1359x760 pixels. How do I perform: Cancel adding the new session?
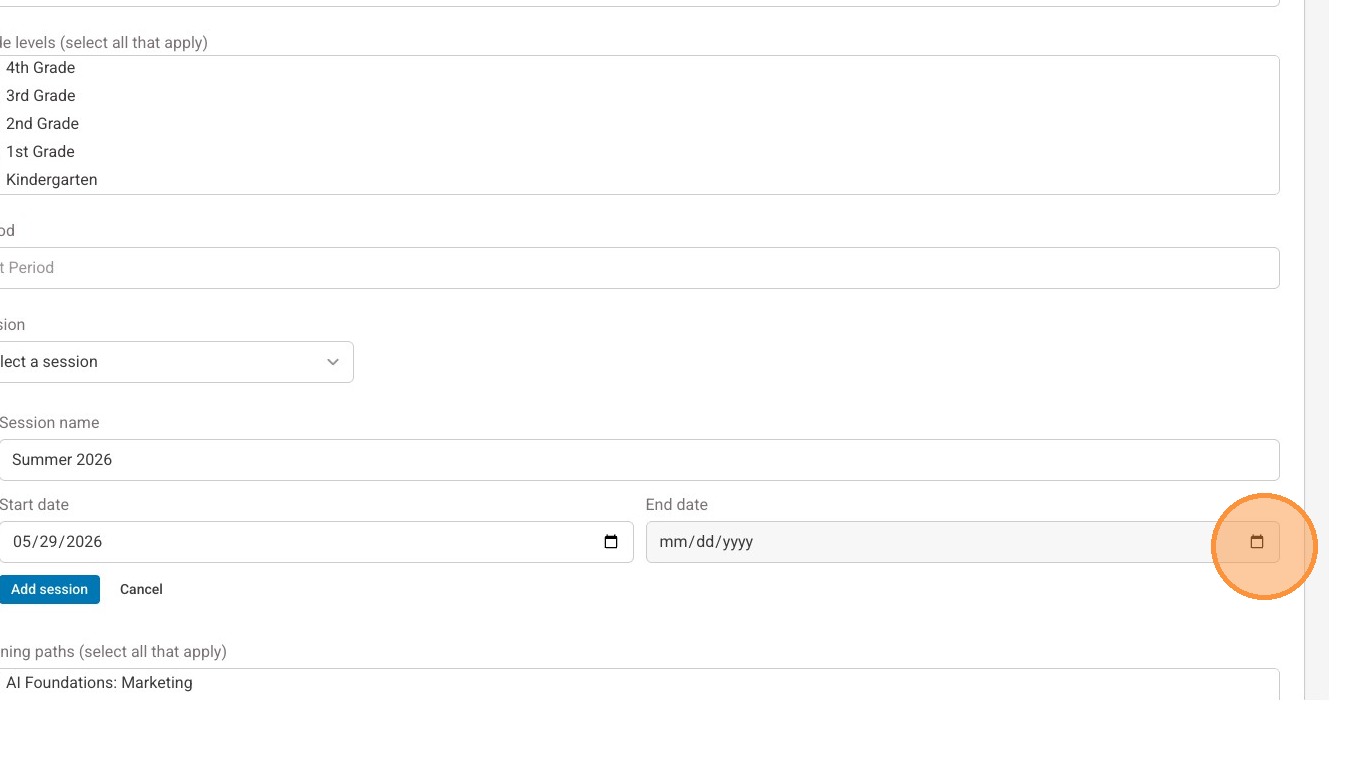coord(141,589)
